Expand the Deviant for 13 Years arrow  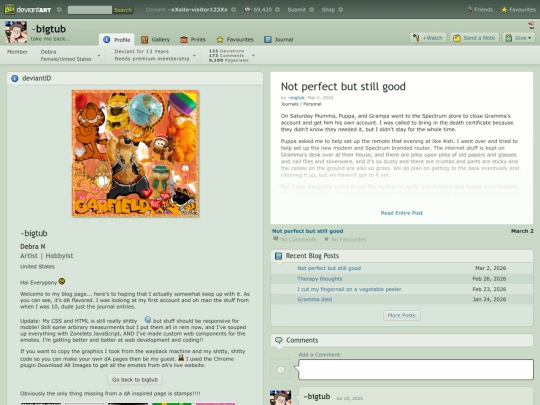tap(194, 55)
